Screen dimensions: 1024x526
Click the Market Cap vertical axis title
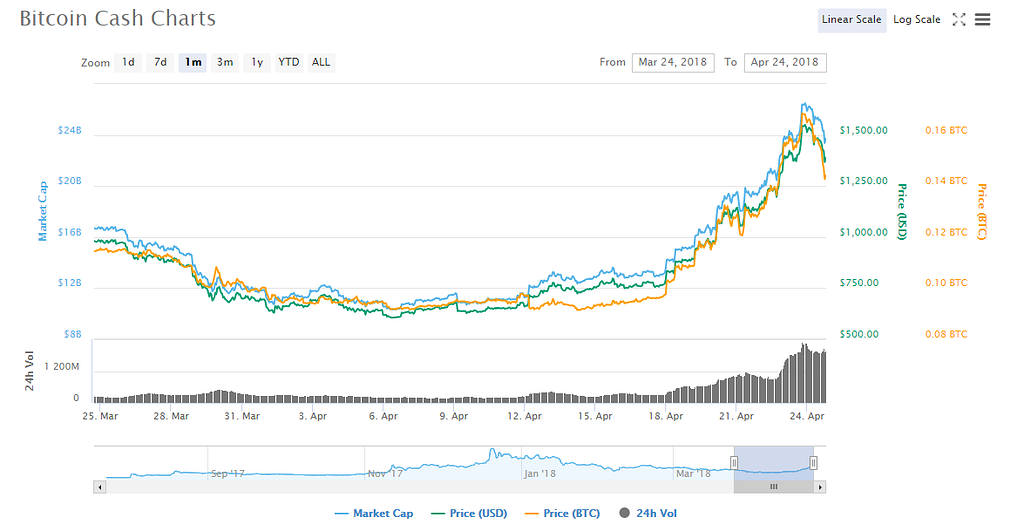[42, 211]
